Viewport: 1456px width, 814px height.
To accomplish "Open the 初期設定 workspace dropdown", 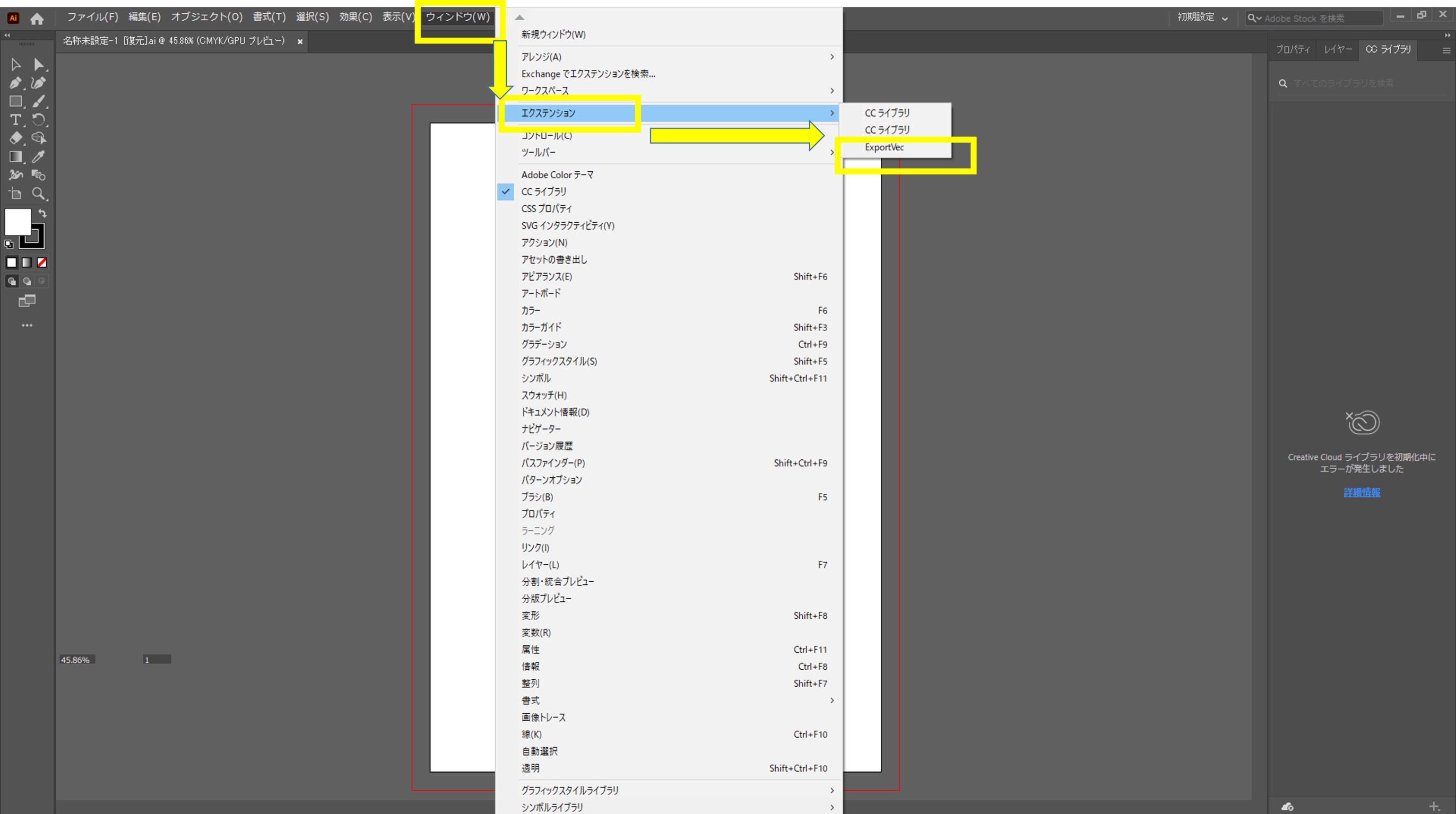I will pyautogui.click(x=1202, y=17).
